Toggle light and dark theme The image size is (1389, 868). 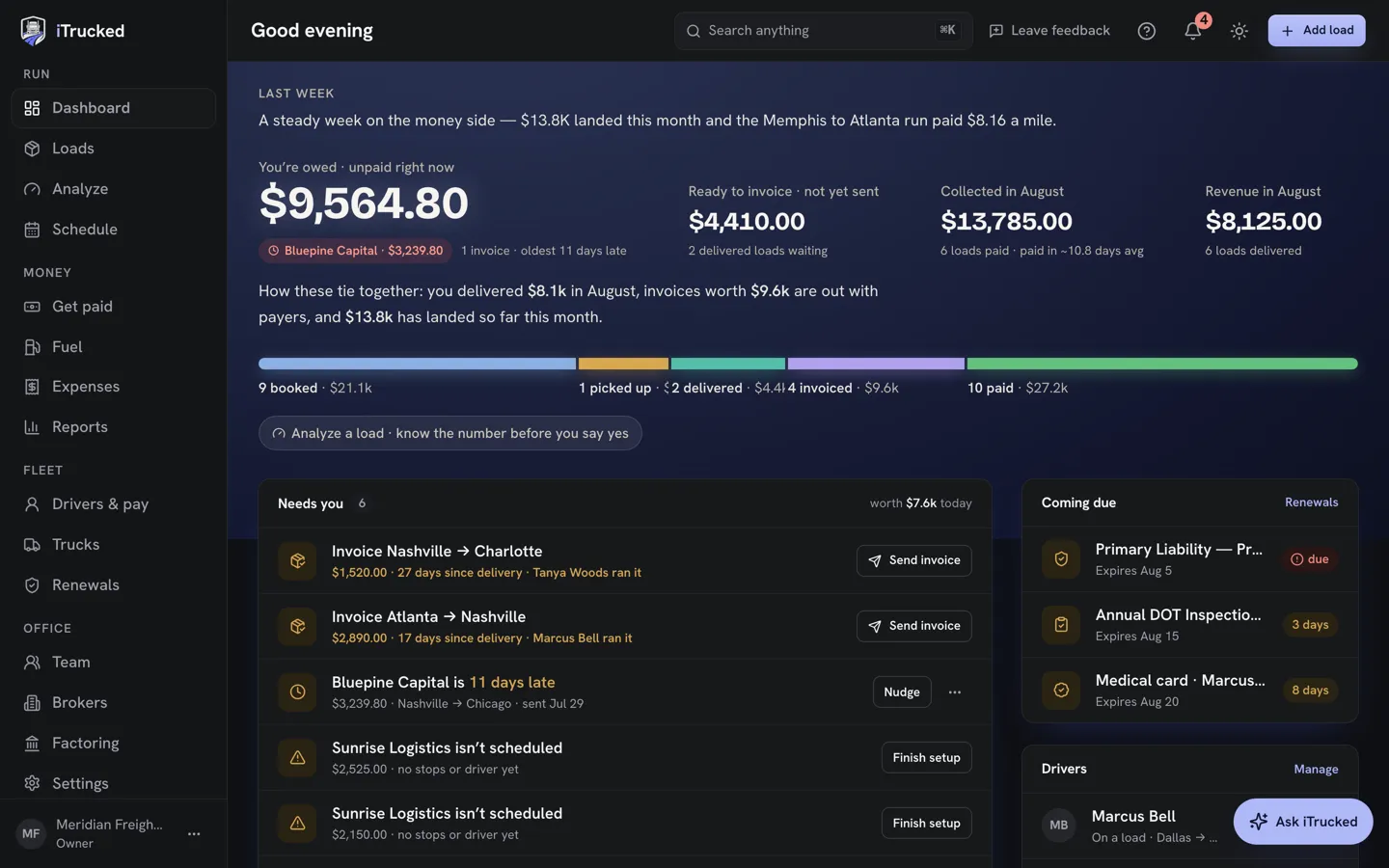pyautogui.click(x=1239, y=31)
